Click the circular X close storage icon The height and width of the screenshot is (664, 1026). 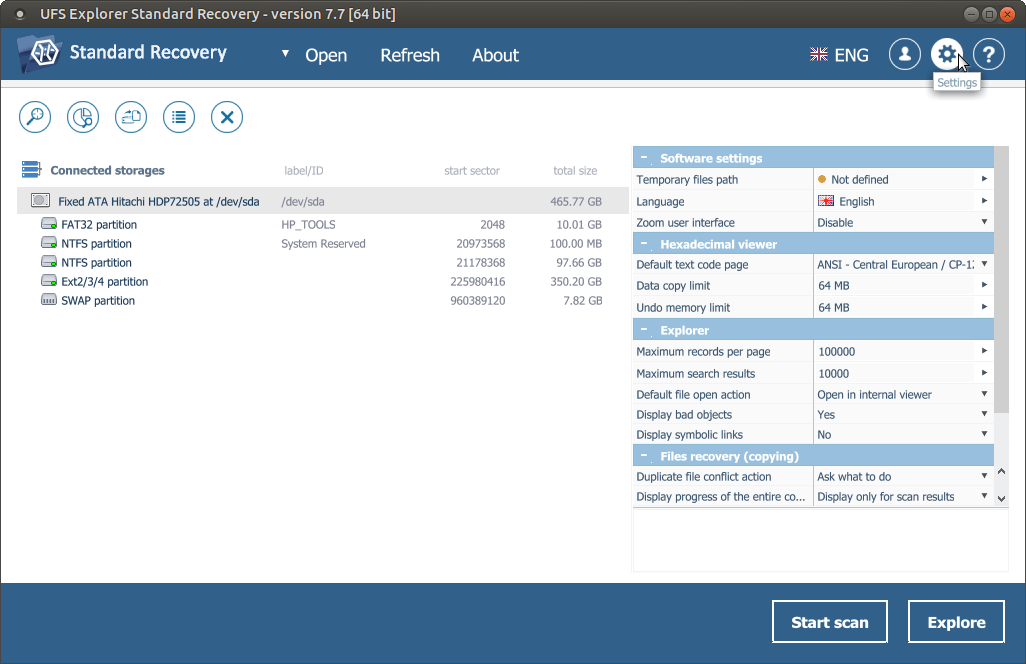click(x=227, y=117)
